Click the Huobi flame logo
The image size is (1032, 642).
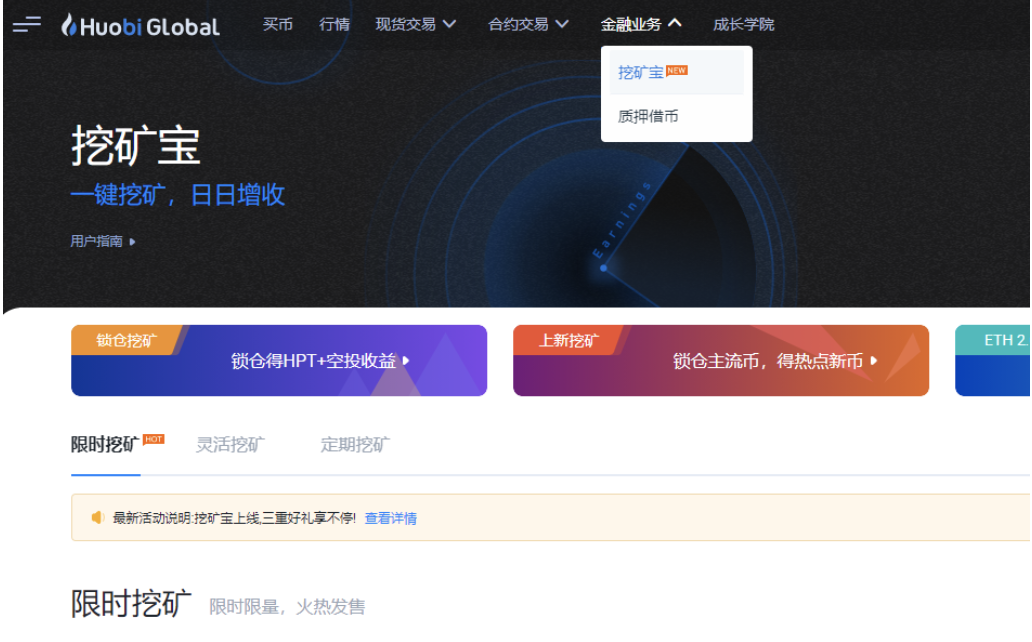pos(68,26)
